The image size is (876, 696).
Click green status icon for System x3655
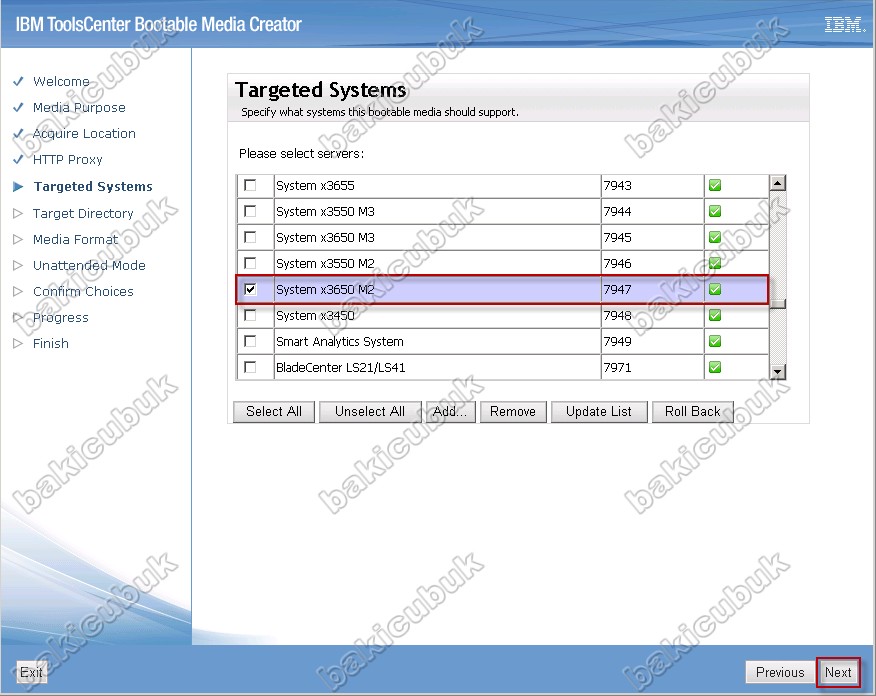coord(715,185)
